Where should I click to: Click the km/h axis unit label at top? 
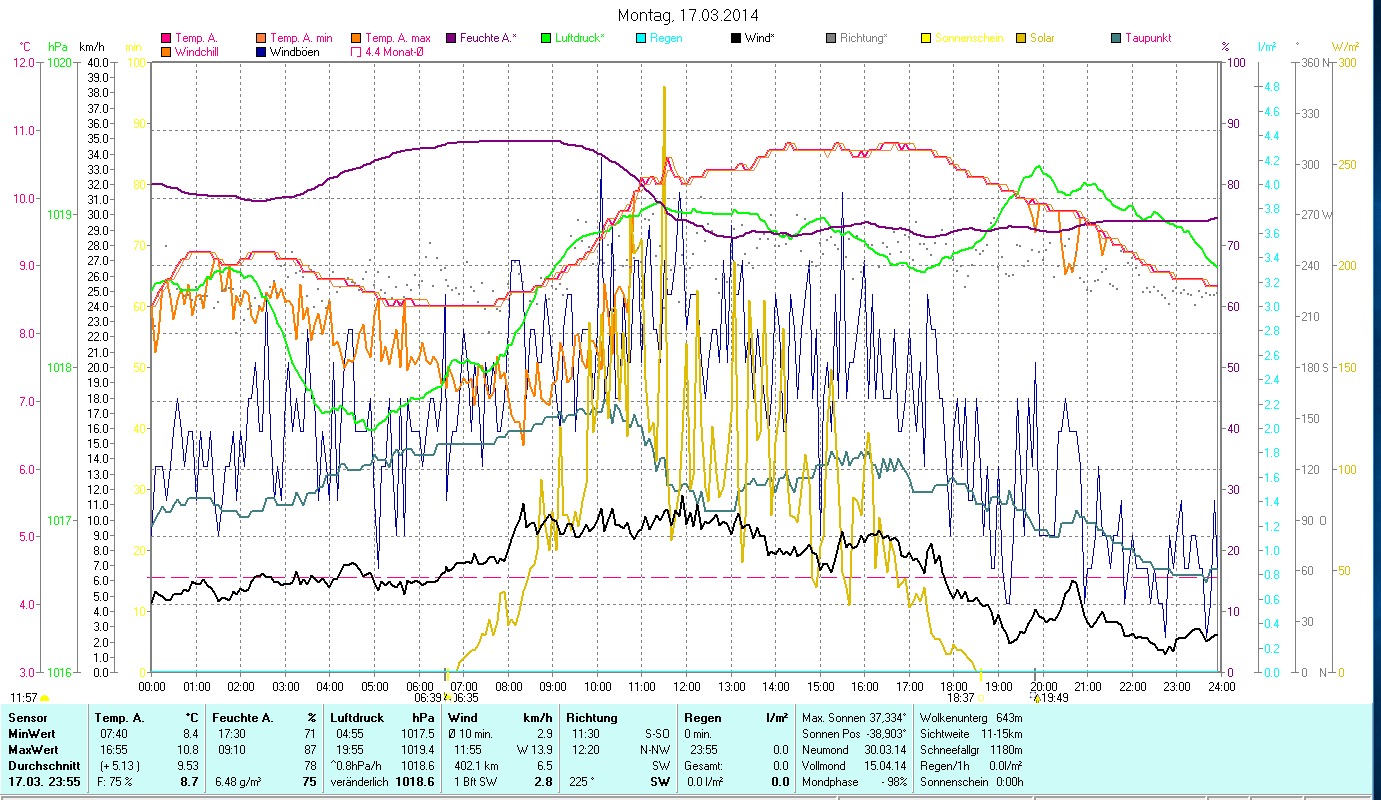(x=91, y=47)
